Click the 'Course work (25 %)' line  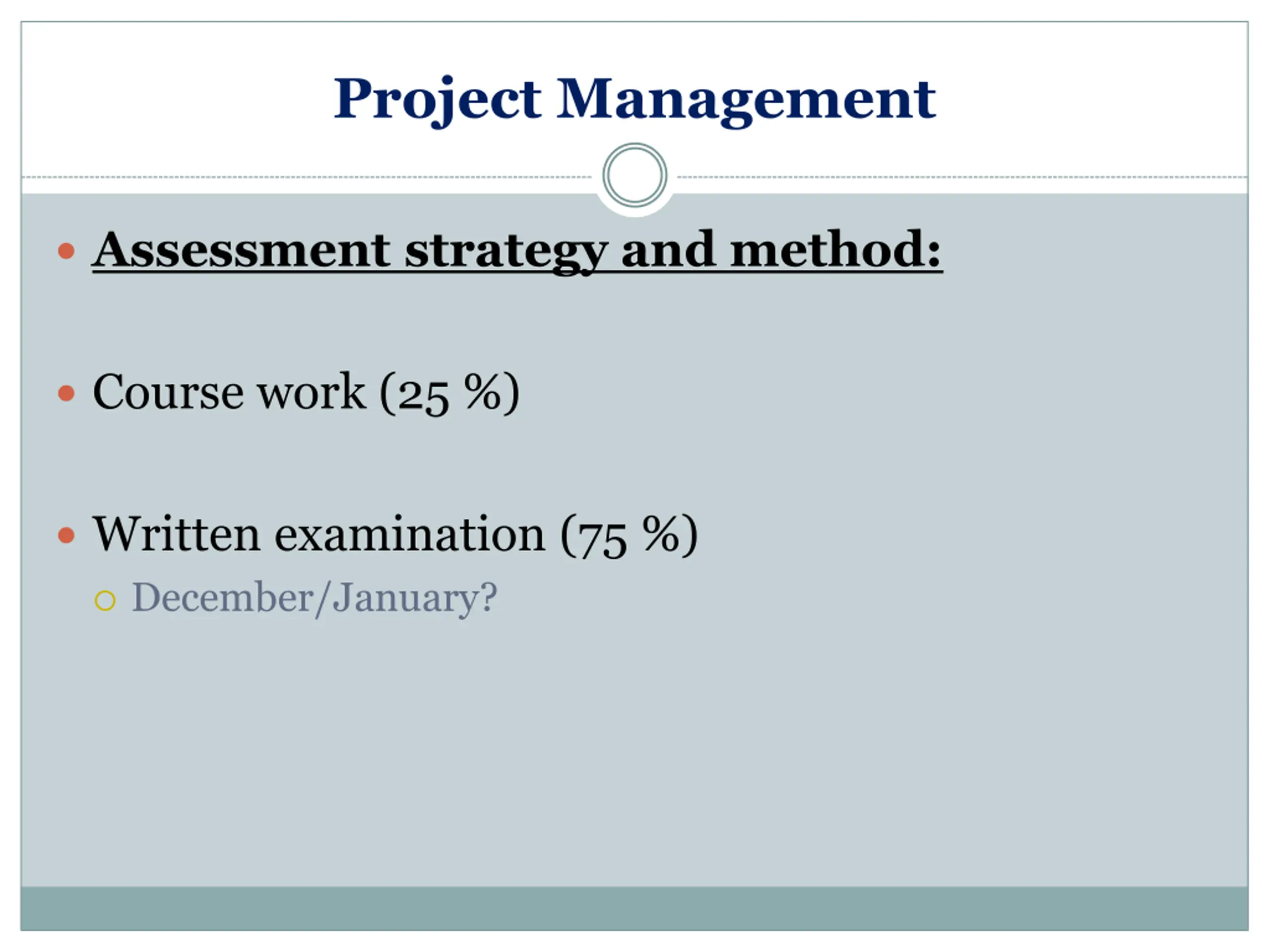306,393
